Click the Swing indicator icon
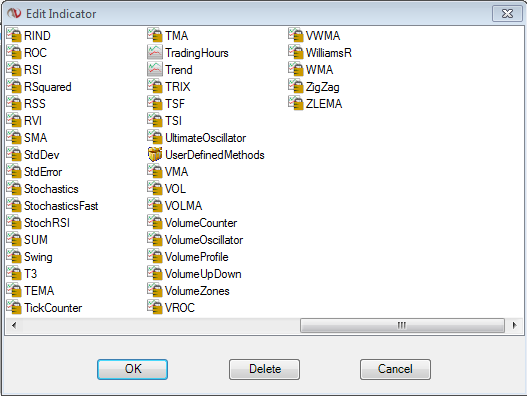 14,256
